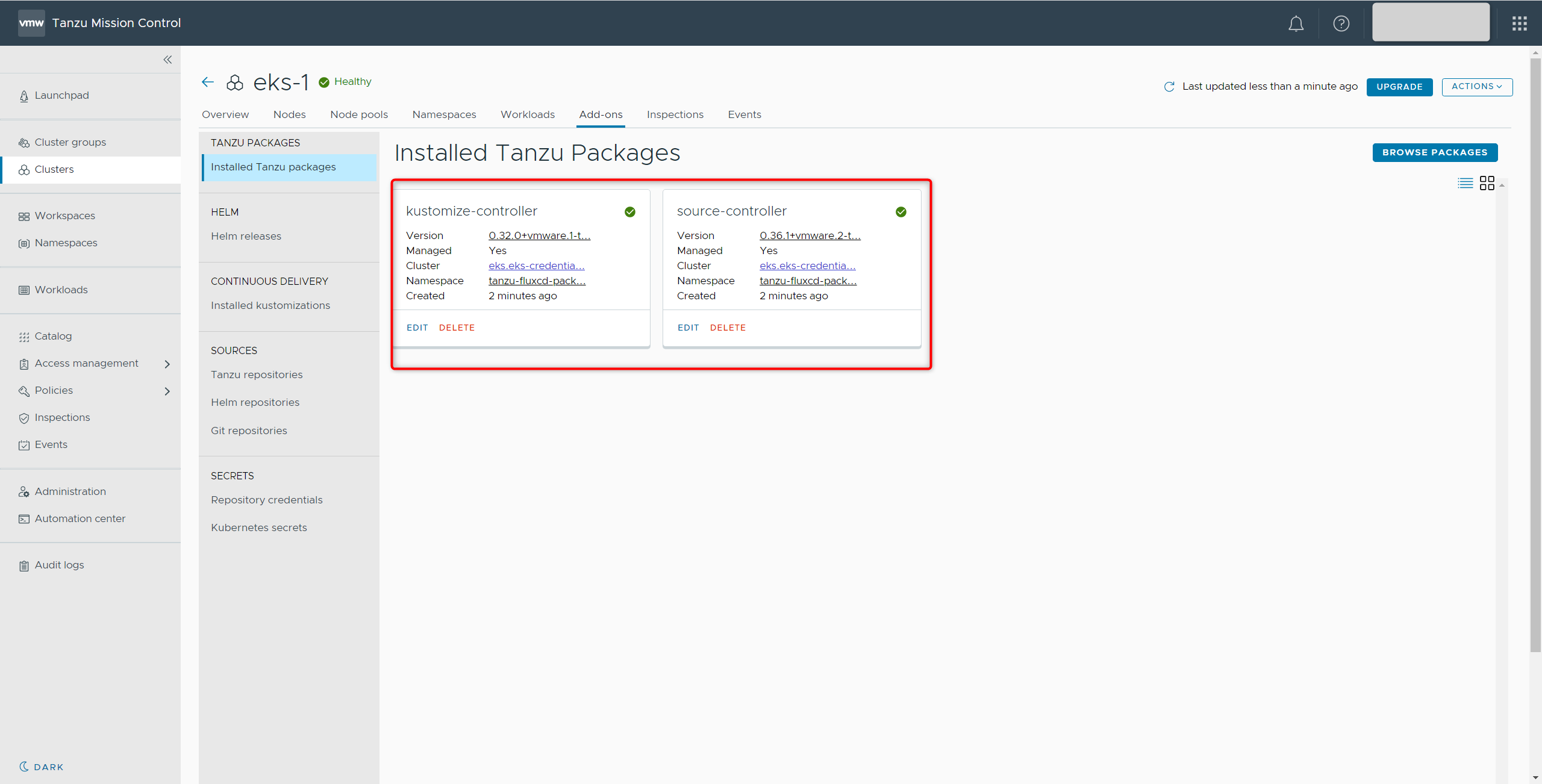Viewport: 1542px width, 784px height.
Task: Delete the kustomize-controller package
Action: tap(457, 328)
